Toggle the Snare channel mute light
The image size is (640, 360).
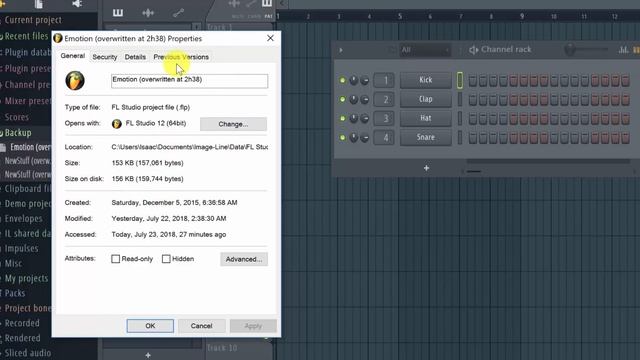point(342,138)
